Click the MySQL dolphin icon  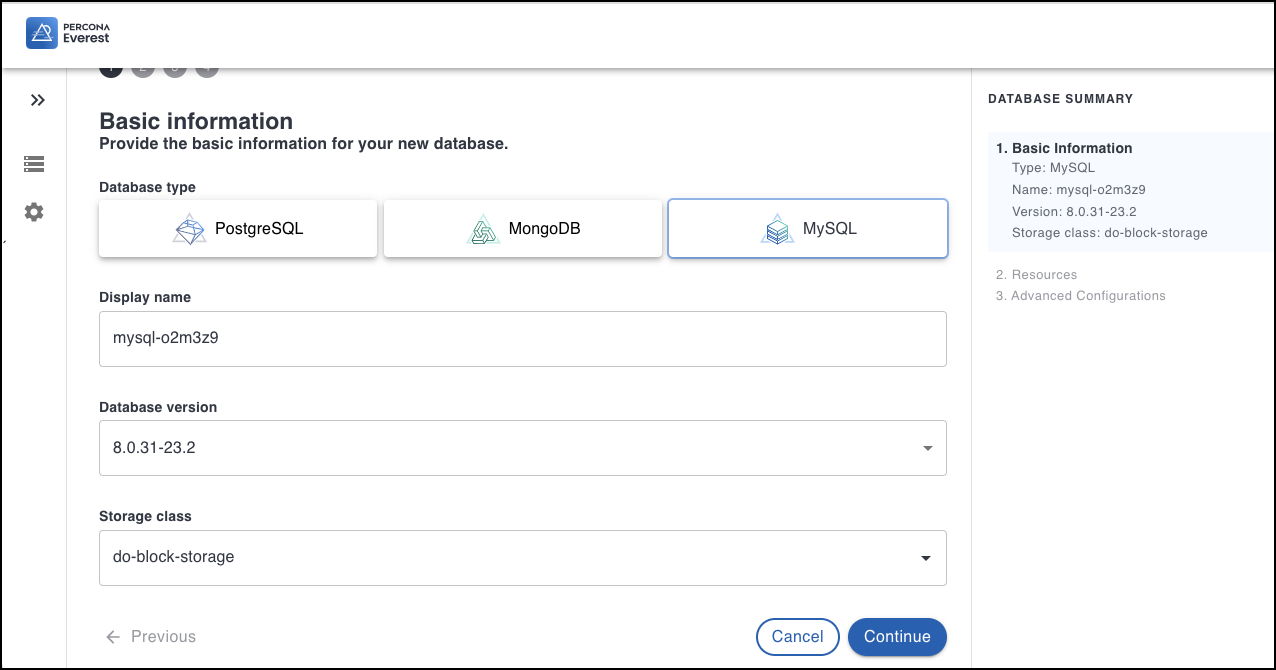(x=778, y=228)
